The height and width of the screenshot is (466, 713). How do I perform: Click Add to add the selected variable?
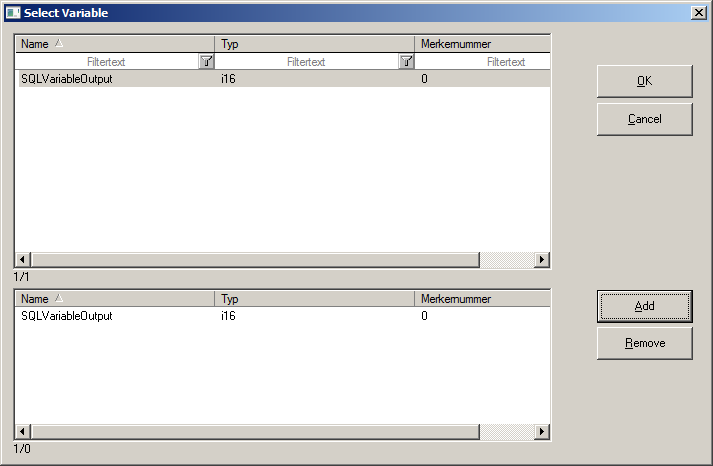(644, 306)
